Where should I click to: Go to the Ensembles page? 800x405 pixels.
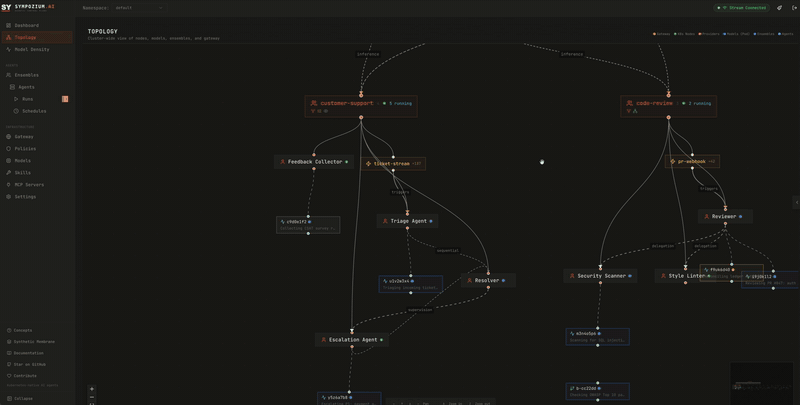point(37,75)
